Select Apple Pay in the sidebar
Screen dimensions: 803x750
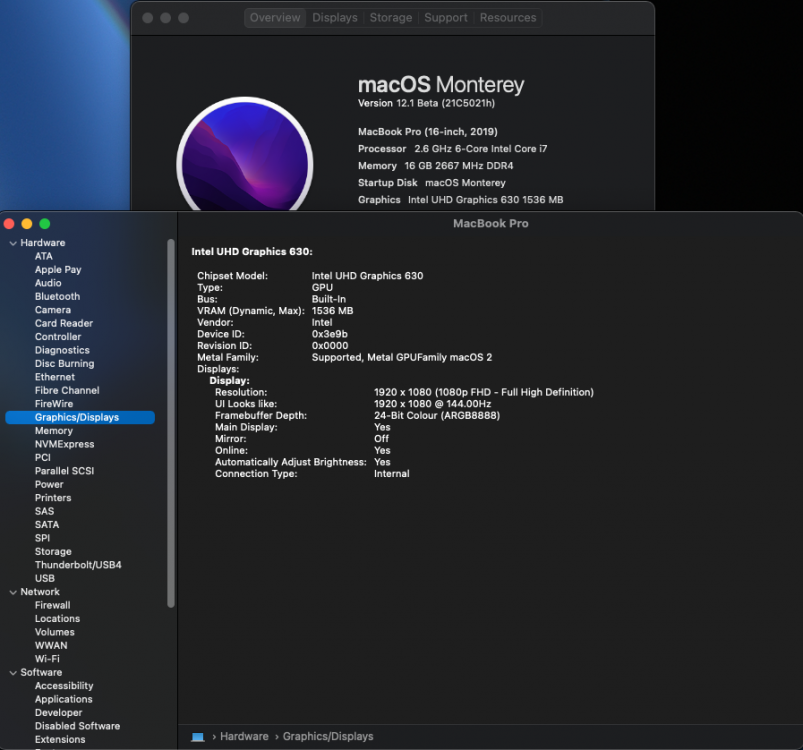(x=58, y=270)
